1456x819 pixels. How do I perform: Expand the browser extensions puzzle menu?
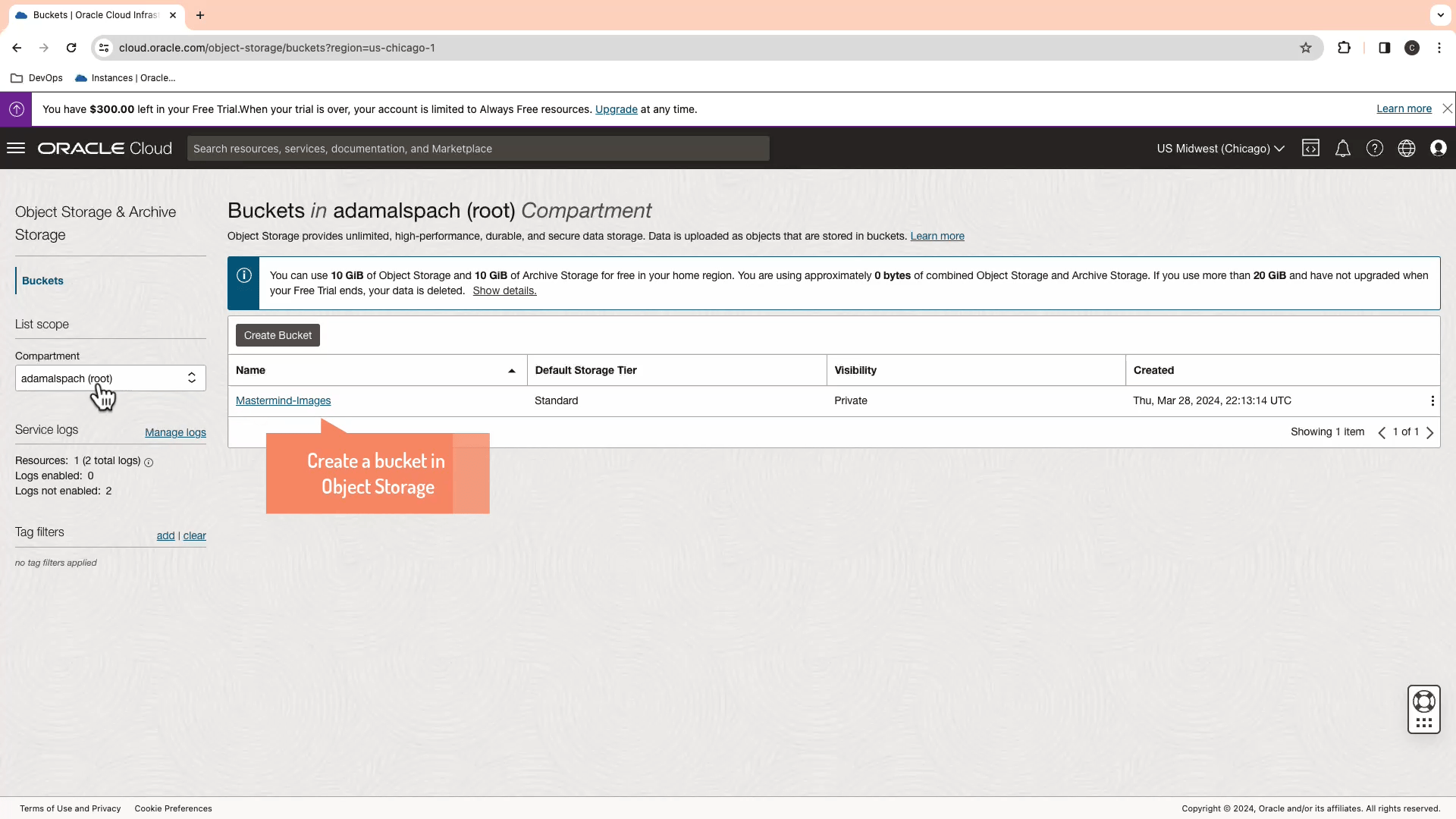tap(1344, 47)
